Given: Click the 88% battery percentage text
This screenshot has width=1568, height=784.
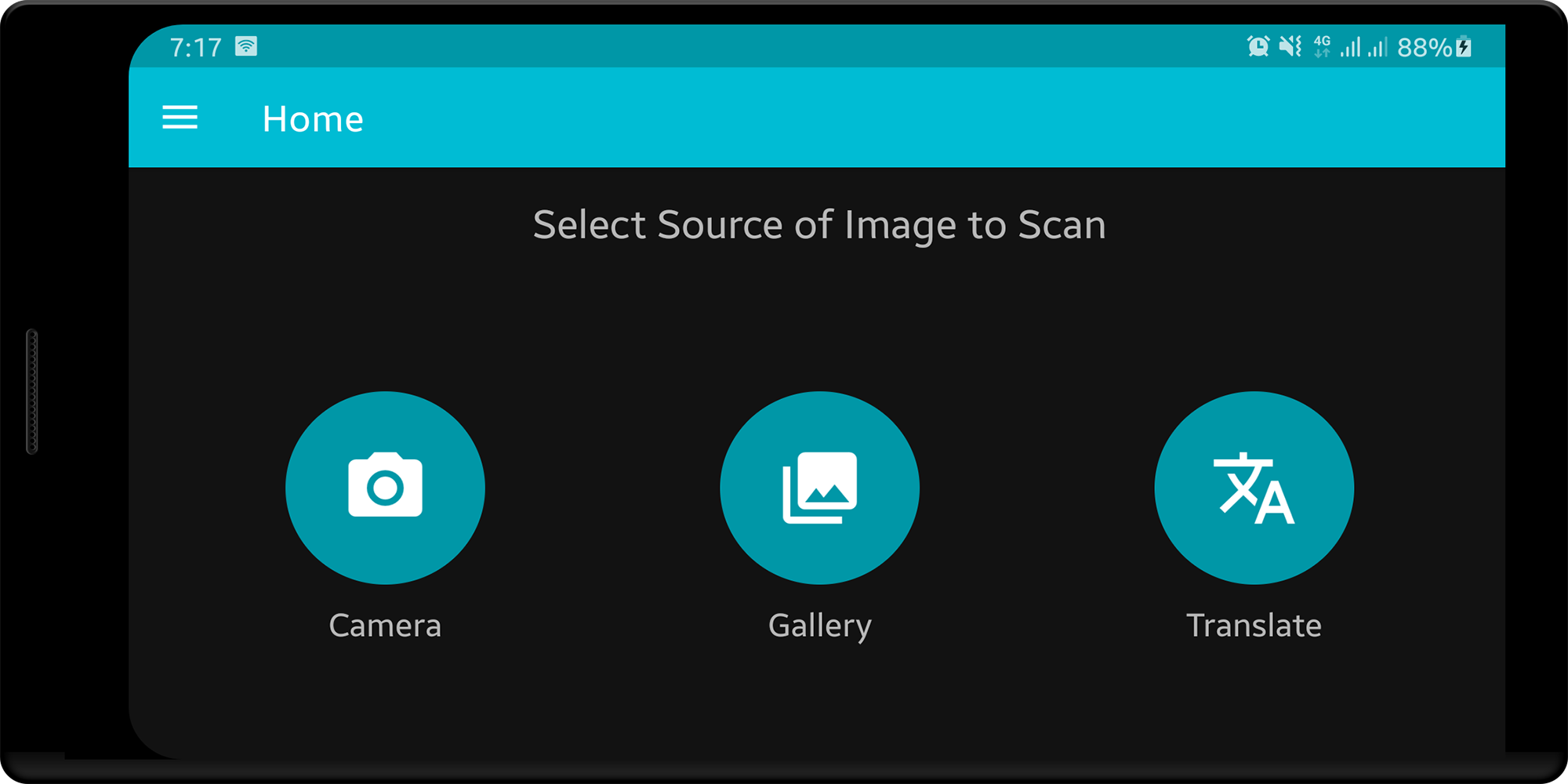Looking at the screenshot, I should point(1425,48).
